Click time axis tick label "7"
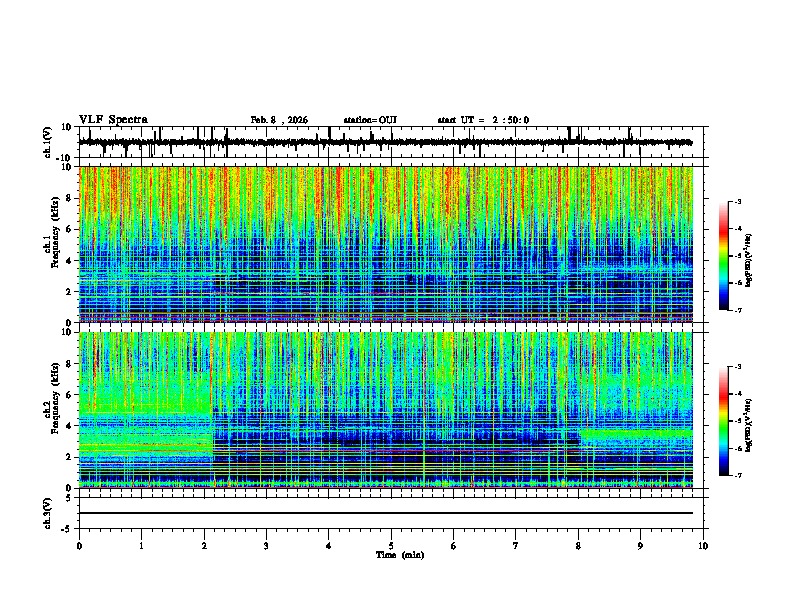Image resolution: width=792 pixels, height=612 pixels. tap(516, 546)
